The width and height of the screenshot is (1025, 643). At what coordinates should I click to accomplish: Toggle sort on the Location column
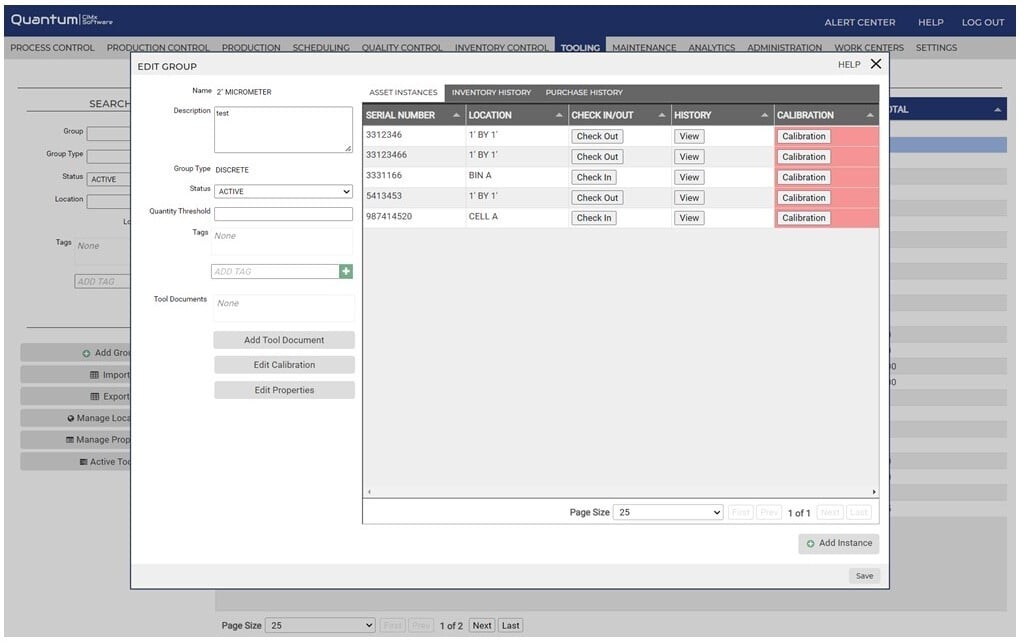click(x=560, y=115)
